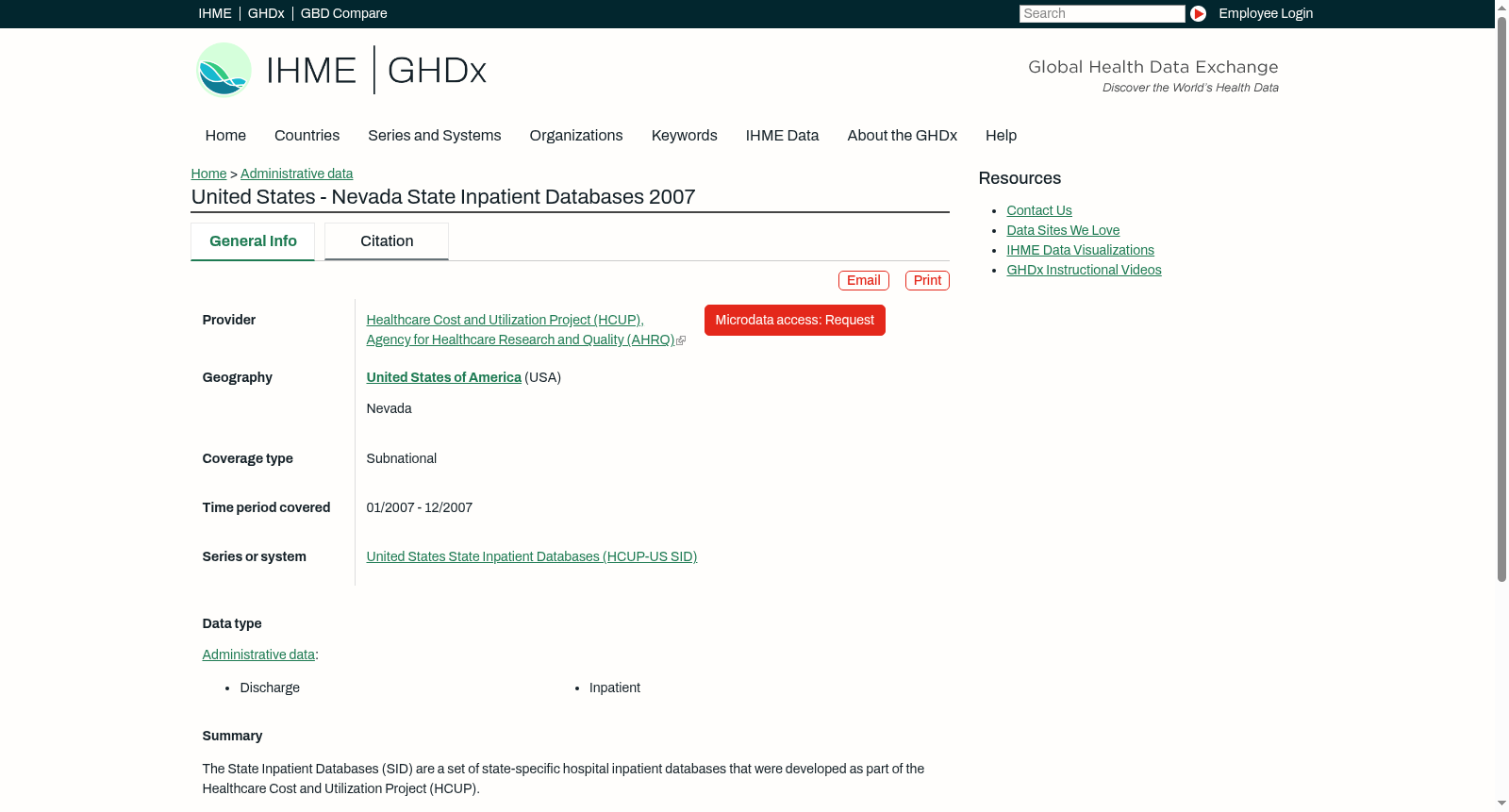Open Agency for Healthcare Research and Quality link

pos(521,340)
